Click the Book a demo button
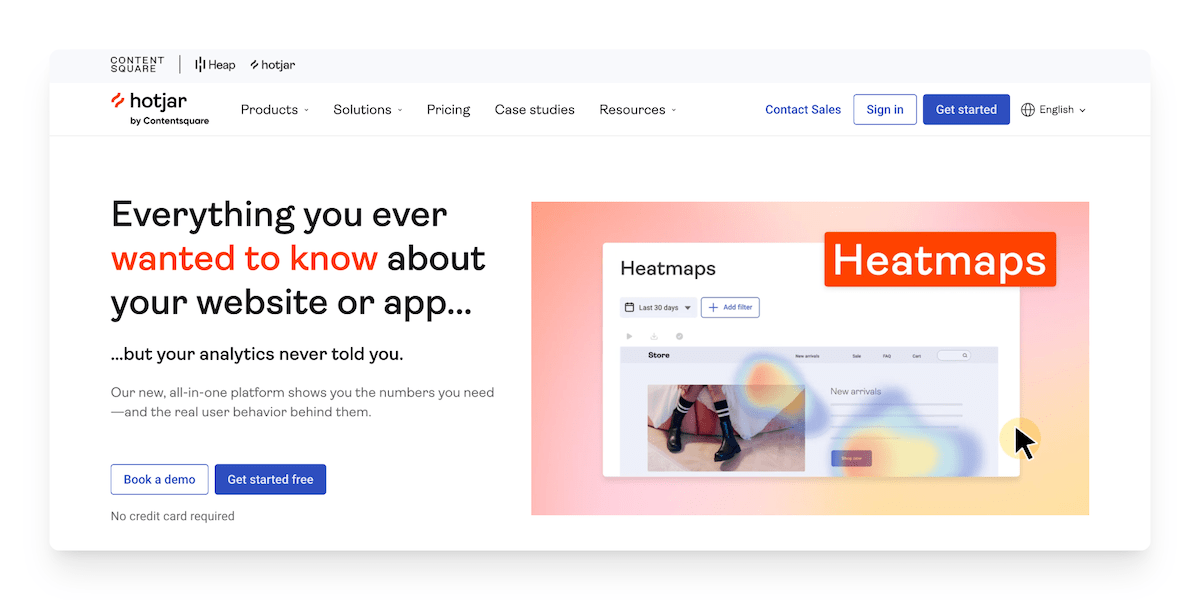1200x600 pixels. tap(159, 479)
